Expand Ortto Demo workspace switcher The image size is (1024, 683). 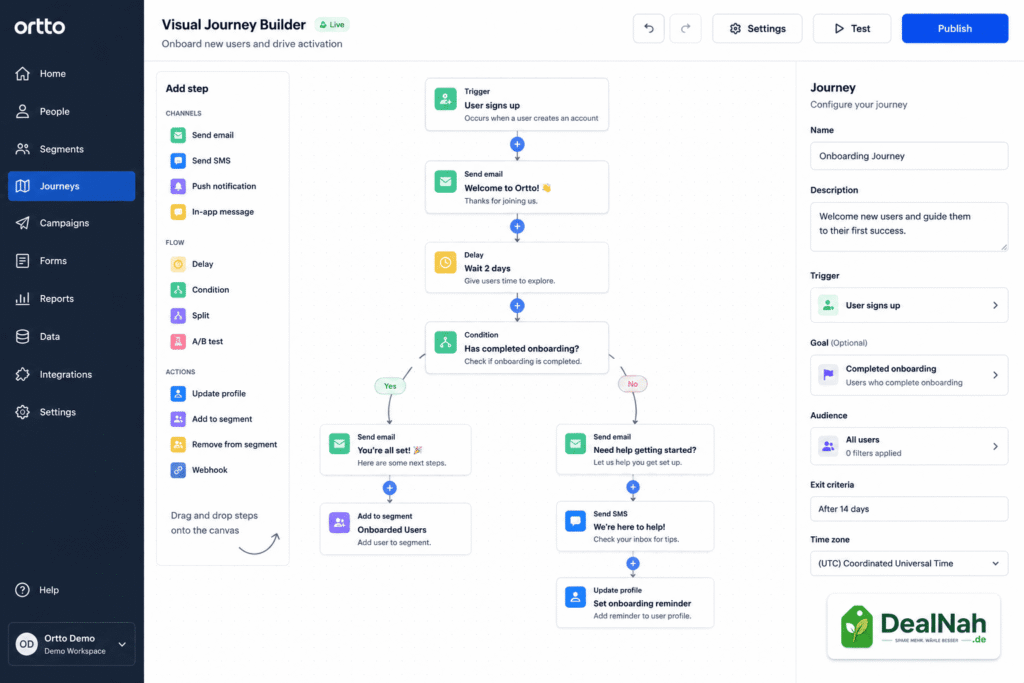(x=71, y=644)
